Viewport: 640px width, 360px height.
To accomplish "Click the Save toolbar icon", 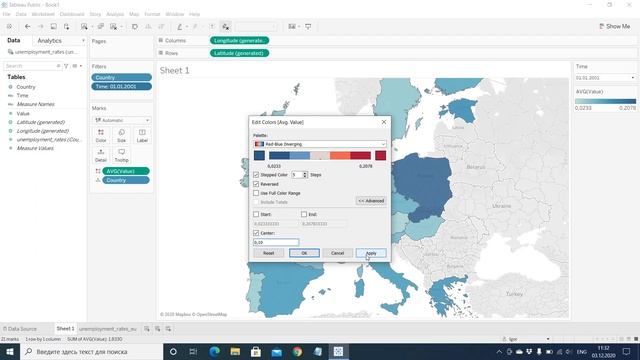I will click(53, 27).
